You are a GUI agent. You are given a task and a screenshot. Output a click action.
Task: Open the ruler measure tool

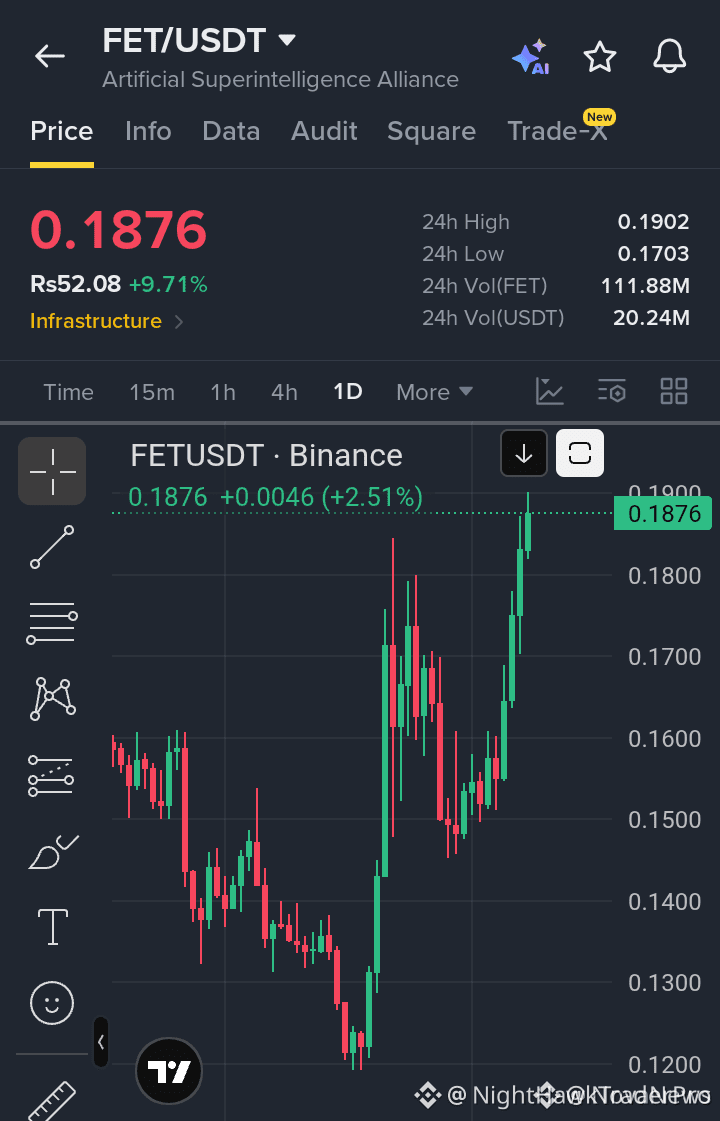(52, 1101)
